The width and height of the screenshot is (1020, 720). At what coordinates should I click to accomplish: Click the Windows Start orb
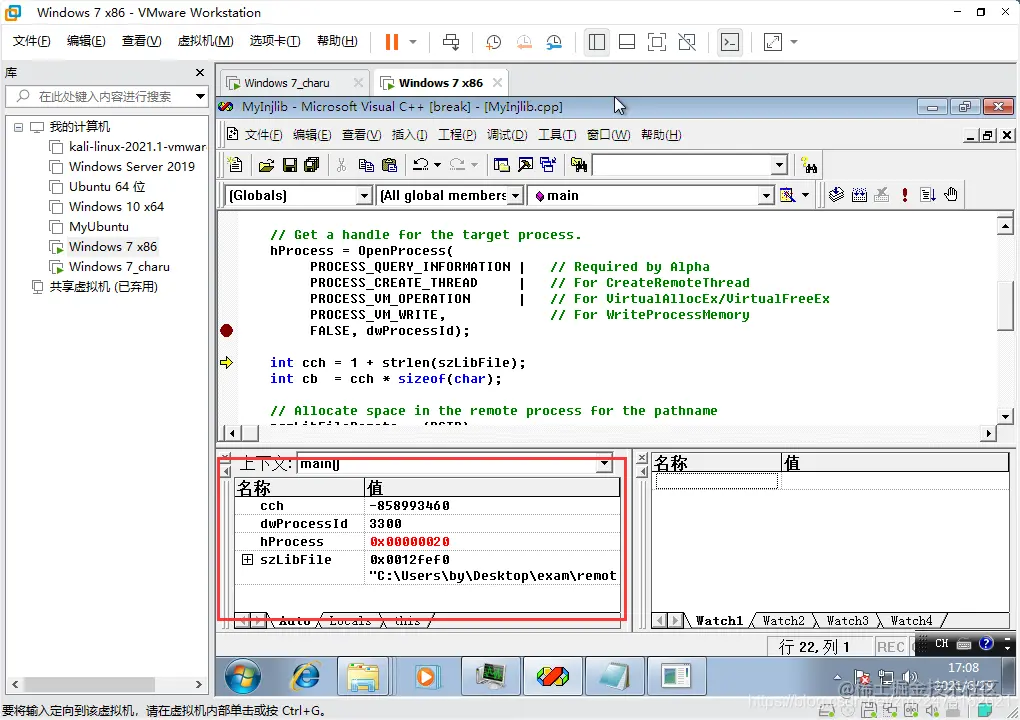(243, 676)
